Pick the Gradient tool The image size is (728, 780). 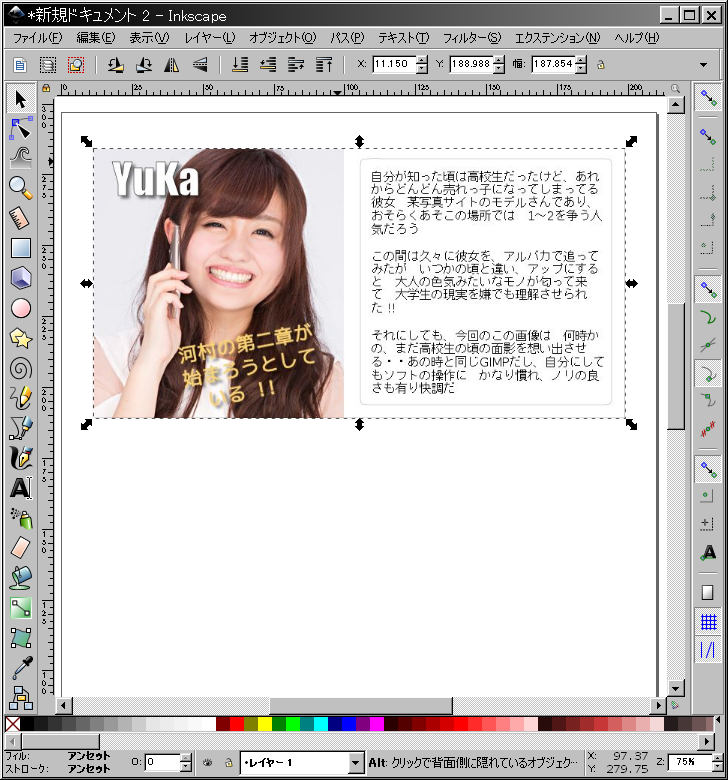tap(21, 608)
